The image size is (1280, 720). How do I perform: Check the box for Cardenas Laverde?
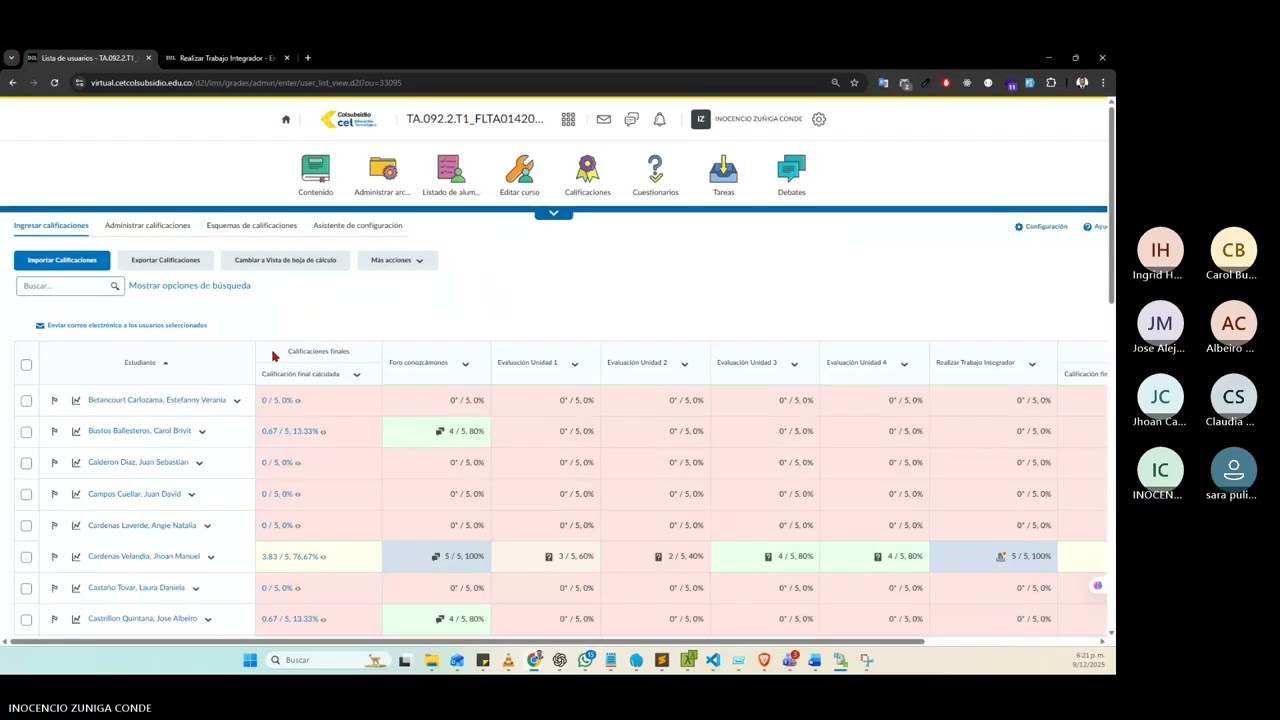26,525
